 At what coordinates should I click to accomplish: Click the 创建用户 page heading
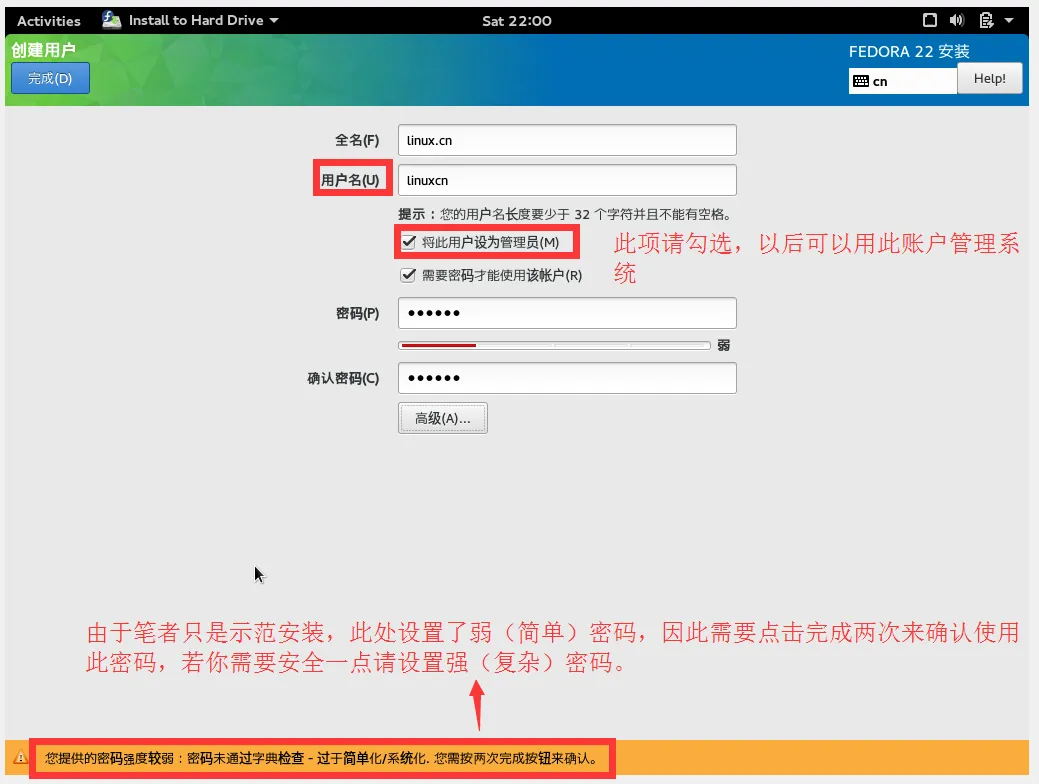43,50
